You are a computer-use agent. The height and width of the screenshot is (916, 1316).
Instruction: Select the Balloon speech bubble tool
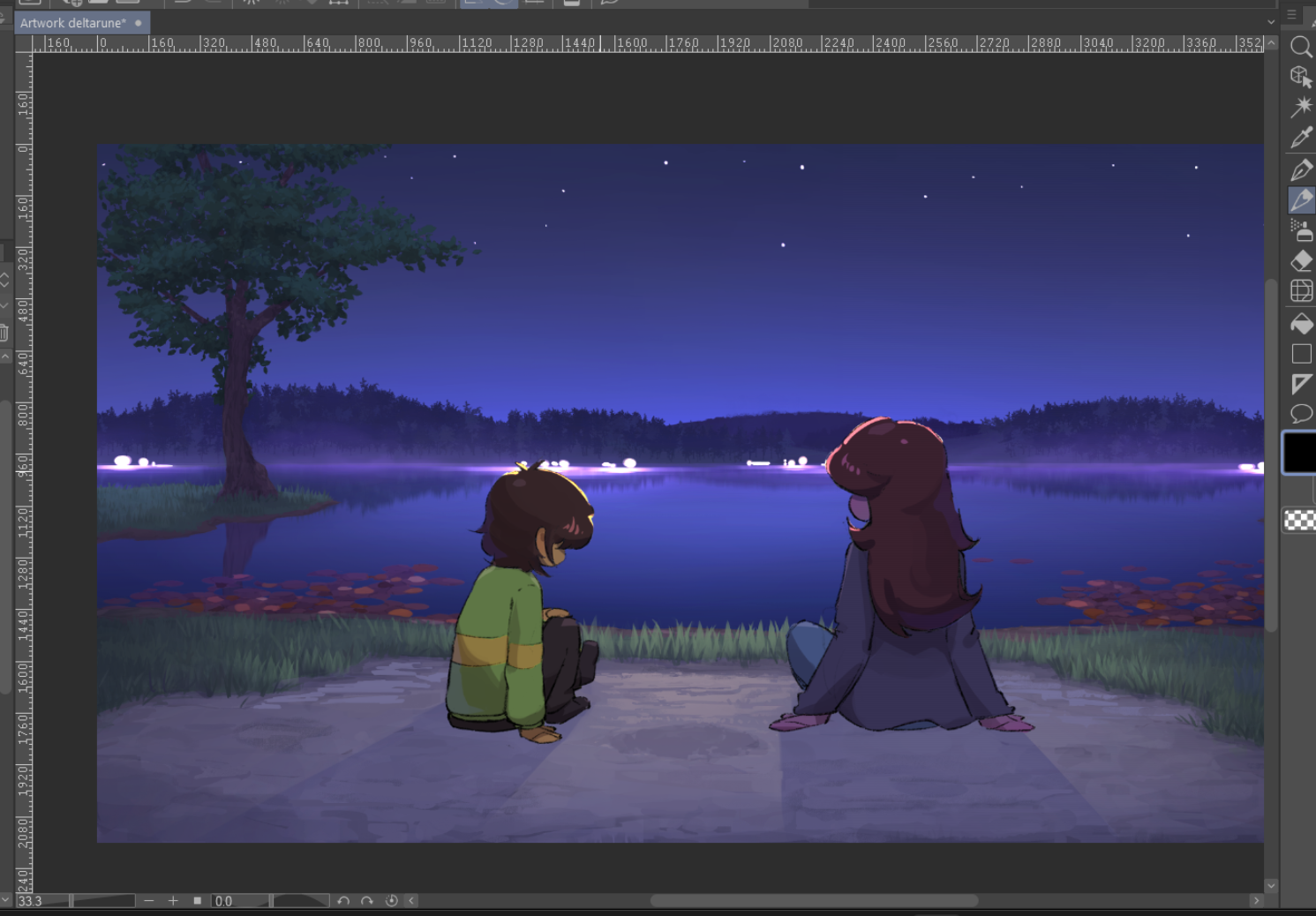(1301, 414)
